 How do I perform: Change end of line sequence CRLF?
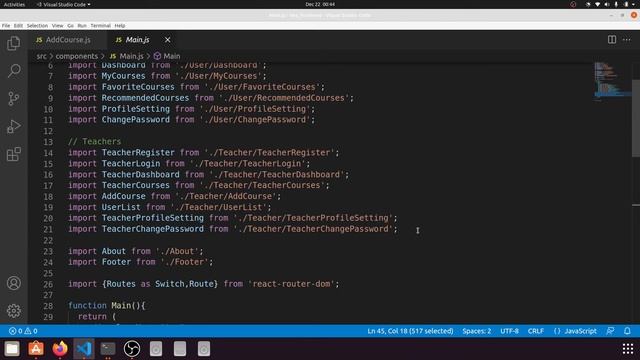click(x=536, y=331)
